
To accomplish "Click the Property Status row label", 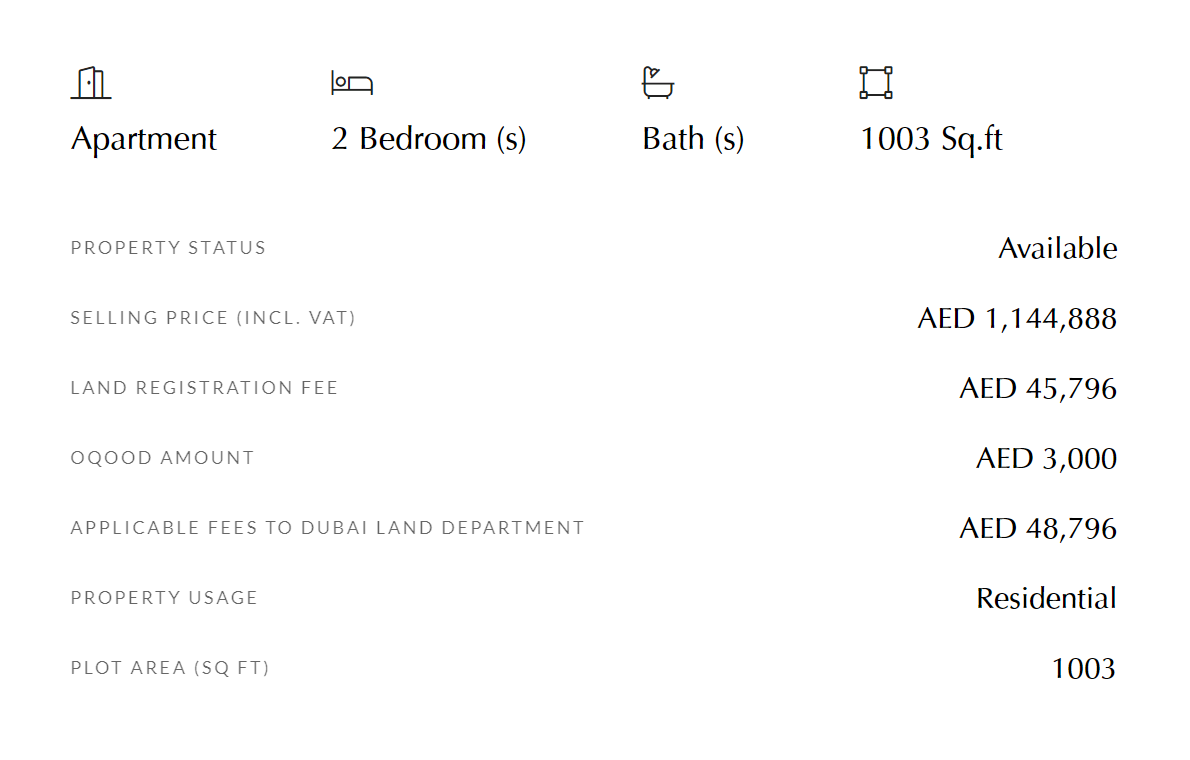I will click(168, 248).
